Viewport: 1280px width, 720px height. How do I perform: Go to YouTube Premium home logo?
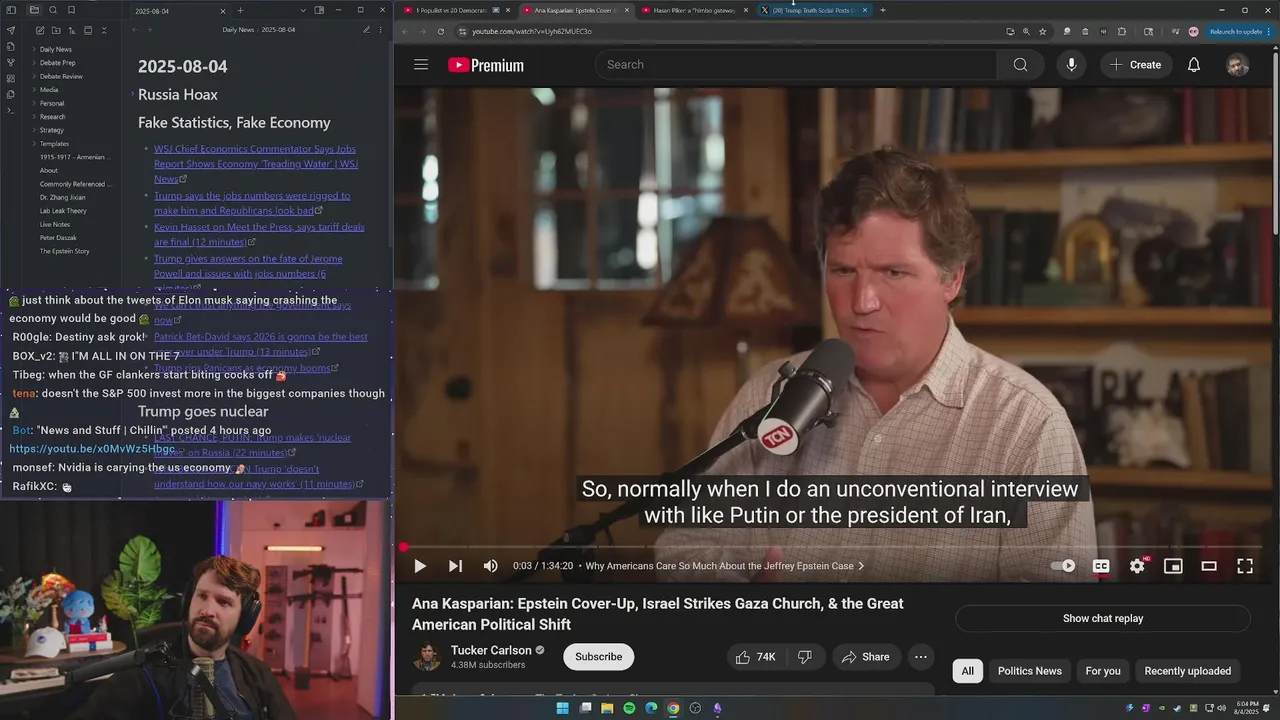click(486, 65)
